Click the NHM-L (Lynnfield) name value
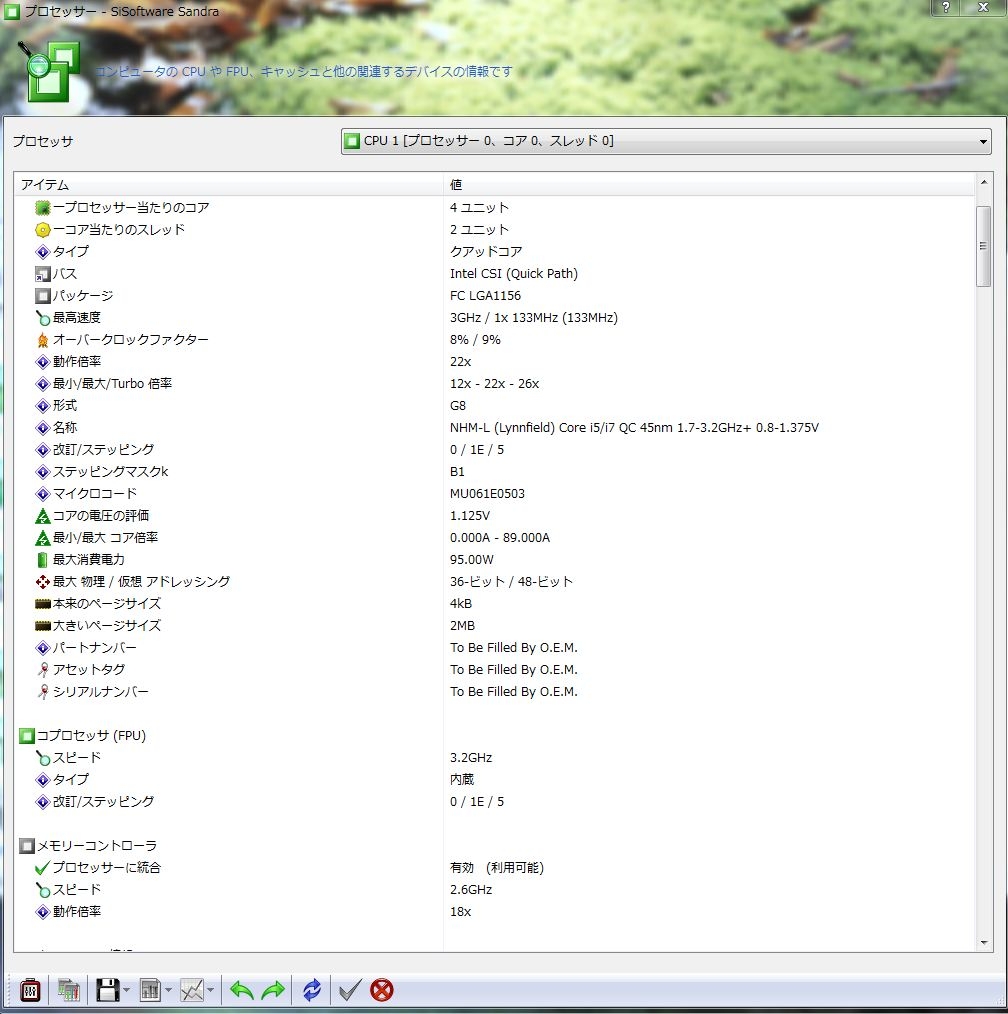The image size is (1008, 1014). click(634, 427)
